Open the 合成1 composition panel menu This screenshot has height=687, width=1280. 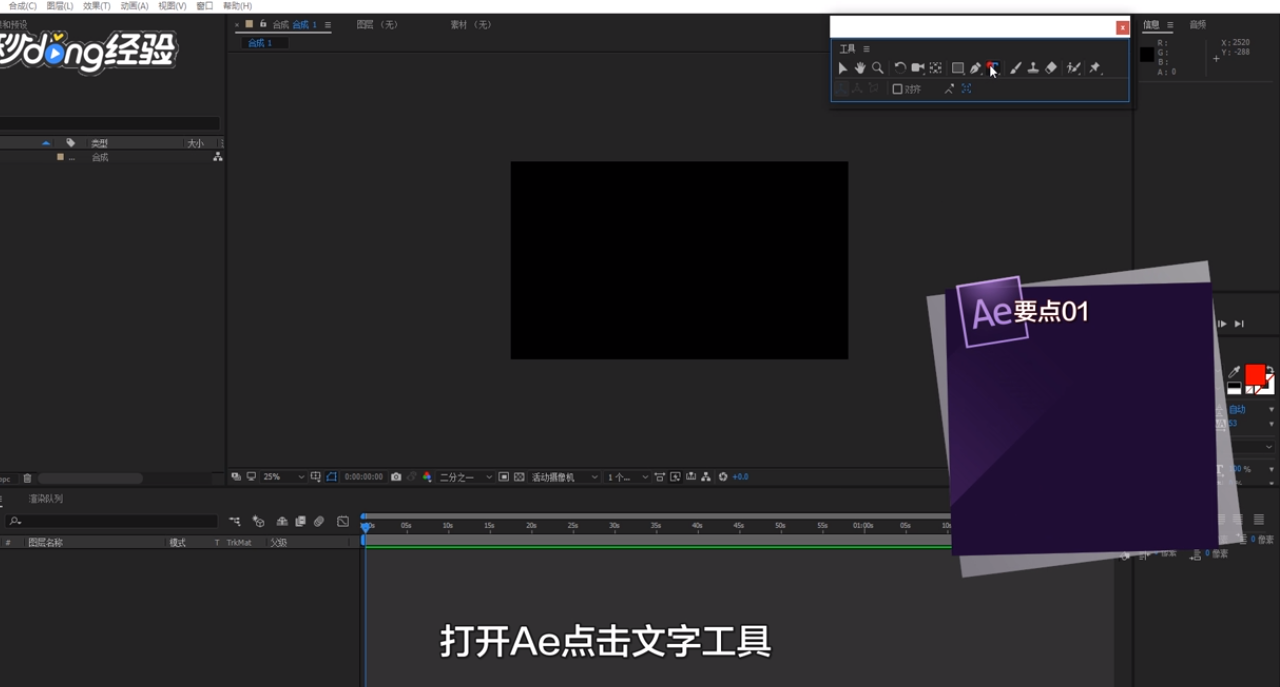327,25
